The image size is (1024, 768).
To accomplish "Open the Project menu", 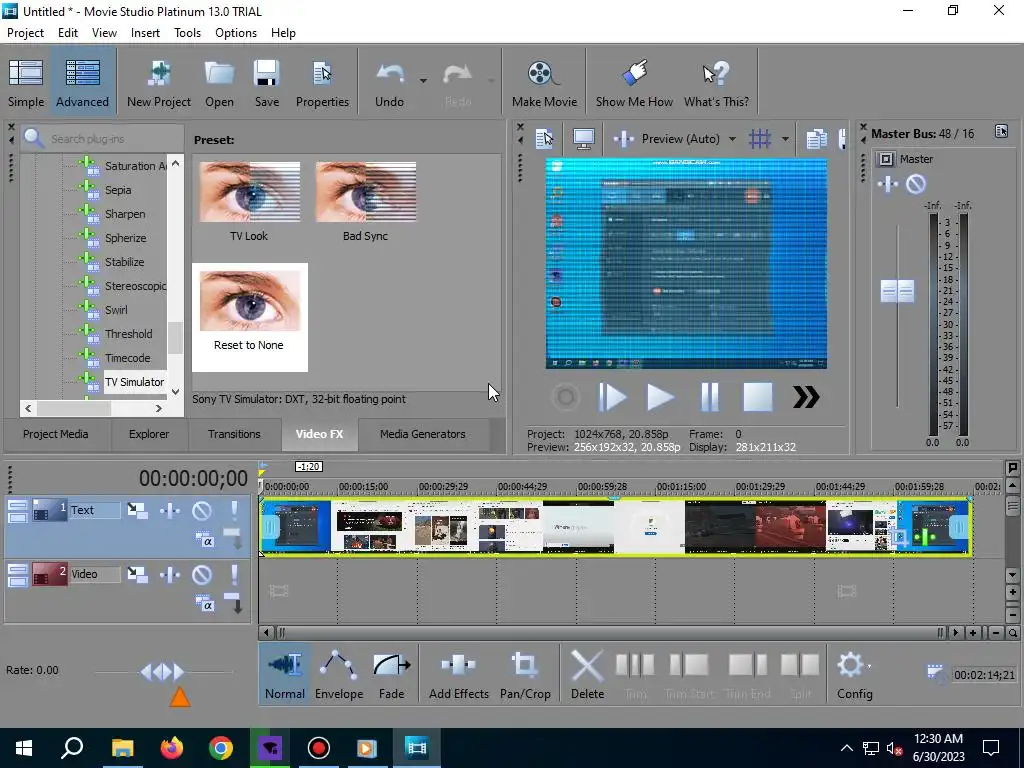I will pyautogui.click(x=25, y=33).
